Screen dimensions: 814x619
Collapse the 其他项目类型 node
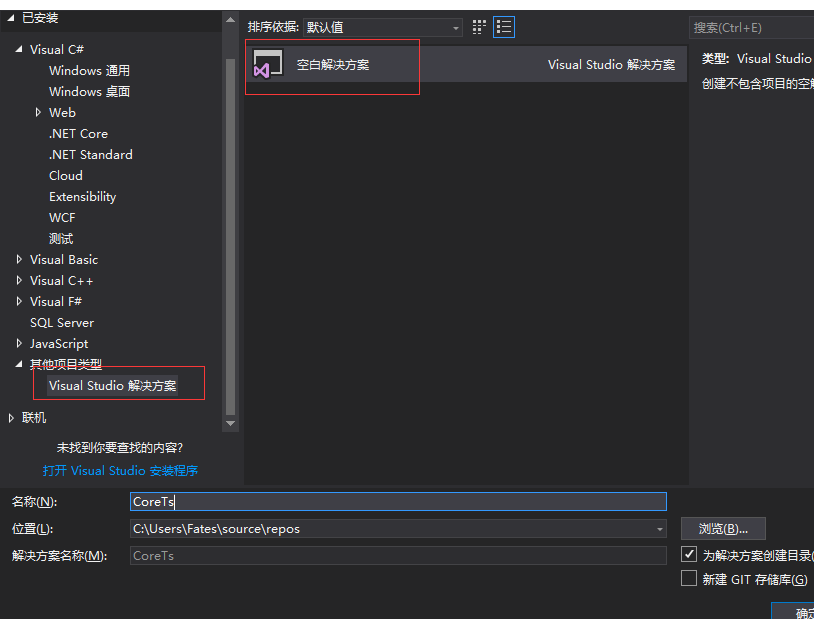pyautogui.click(x=19, y=364)
